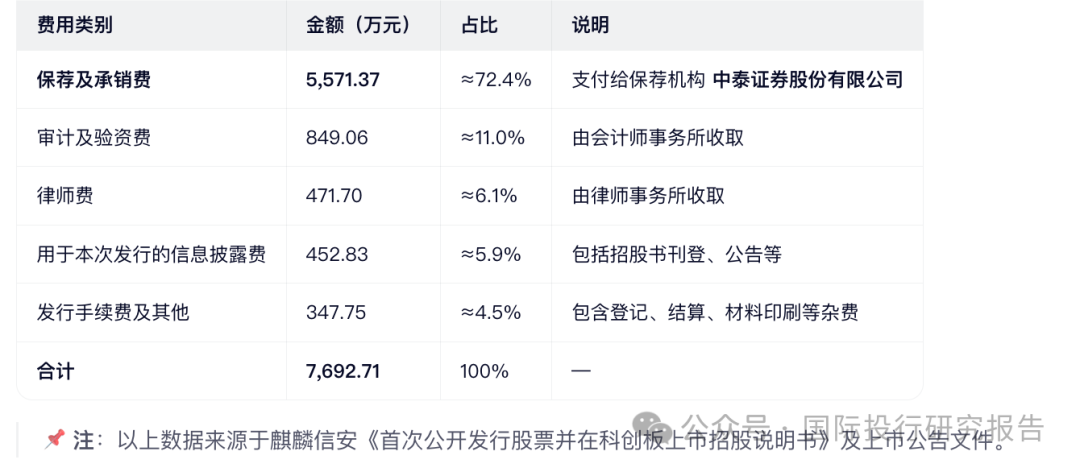This screenshot has height=472, width=1080.
Task: Click the 849.06 amount cell
Action: click(x=336, y=138)
